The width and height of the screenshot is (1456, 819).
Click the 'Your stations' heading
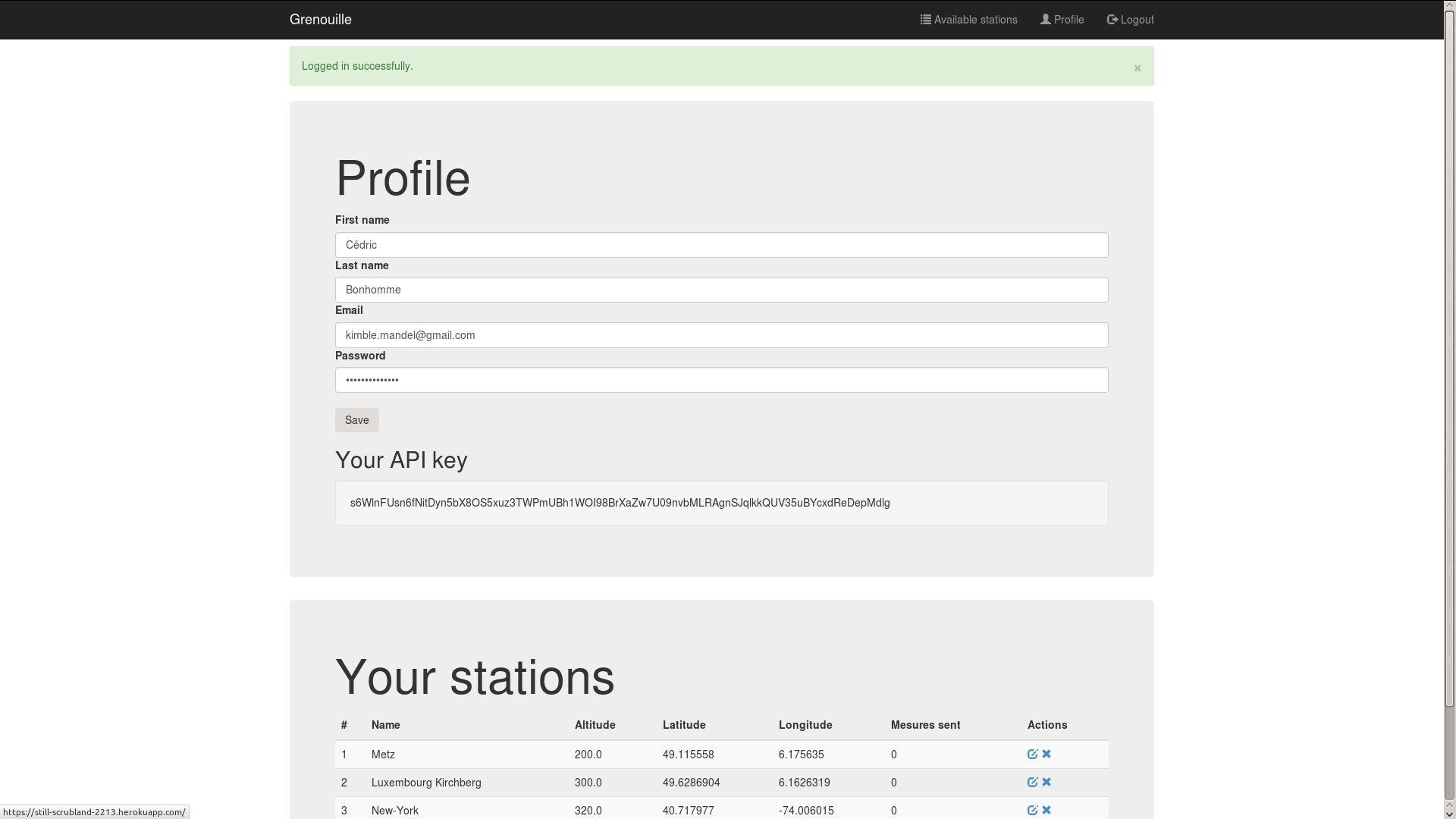pyautogui.click(x=475, y=677)
